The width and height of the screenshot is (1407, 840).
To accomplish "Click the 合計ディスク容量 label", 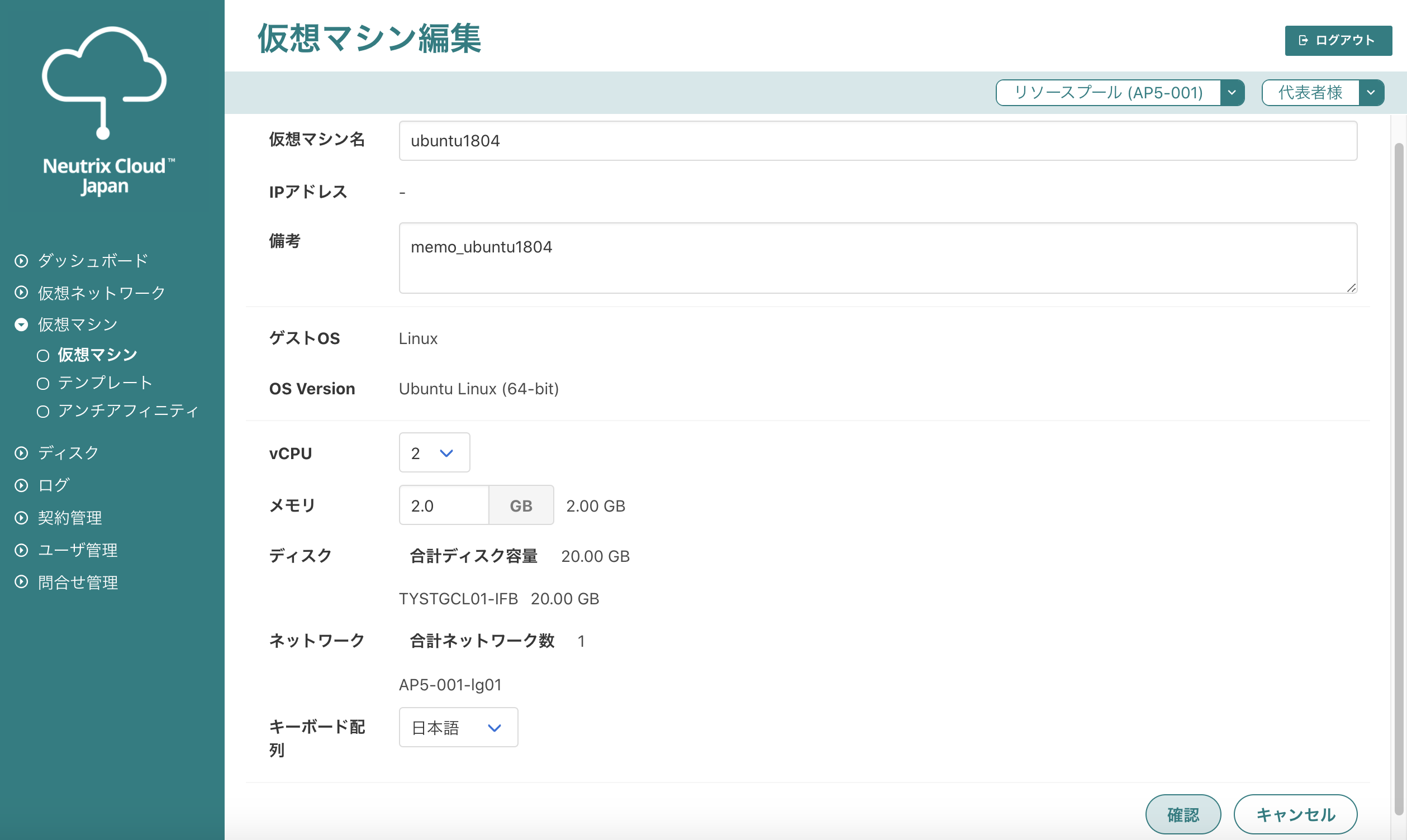I will coord(473,556).
